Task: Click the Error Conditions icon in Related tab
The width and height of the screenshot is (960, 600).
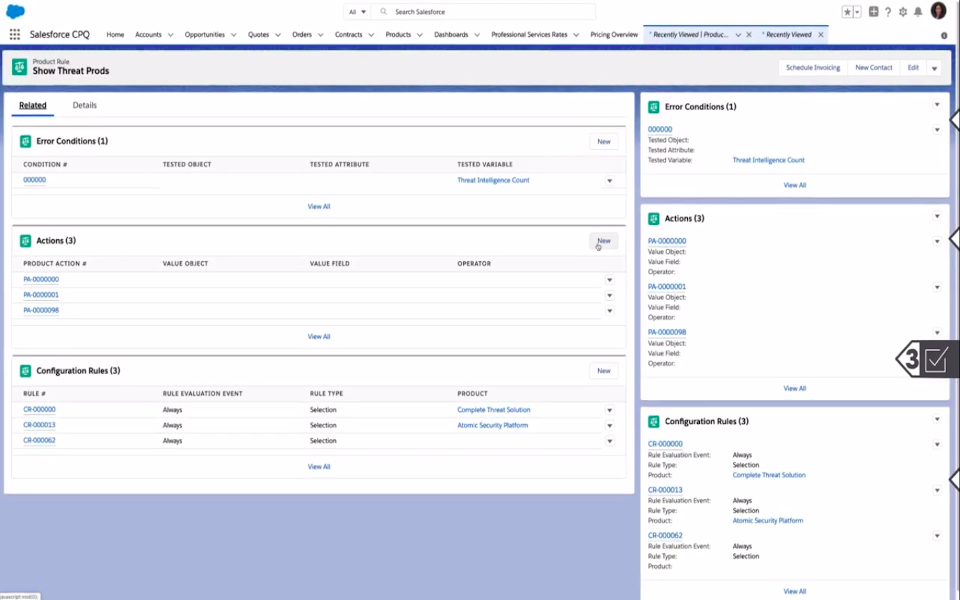Action: (x=25, y=141)
